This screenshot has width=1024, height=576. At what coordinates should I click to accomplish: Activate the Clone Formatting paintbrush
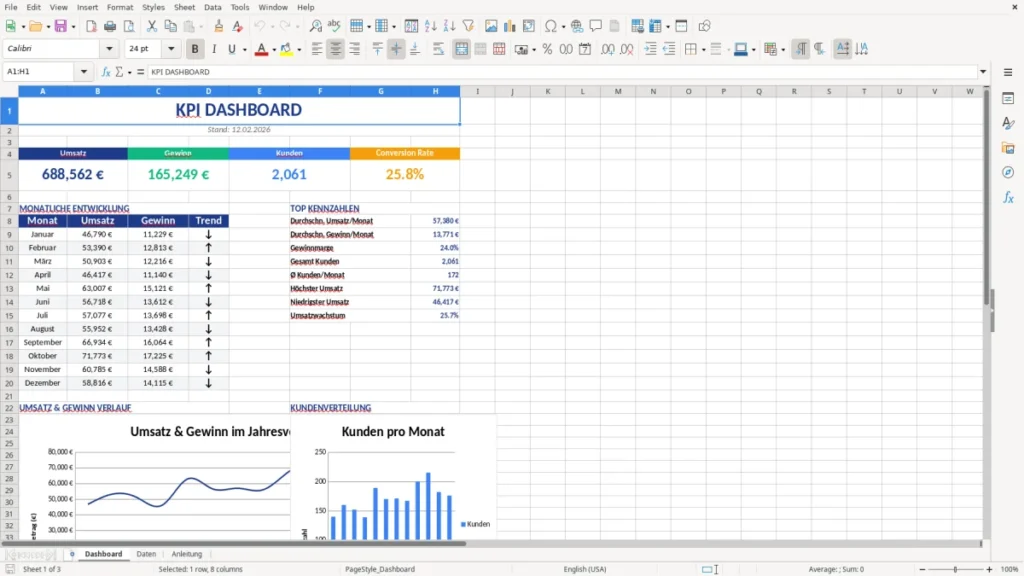[x=218, y=26]
